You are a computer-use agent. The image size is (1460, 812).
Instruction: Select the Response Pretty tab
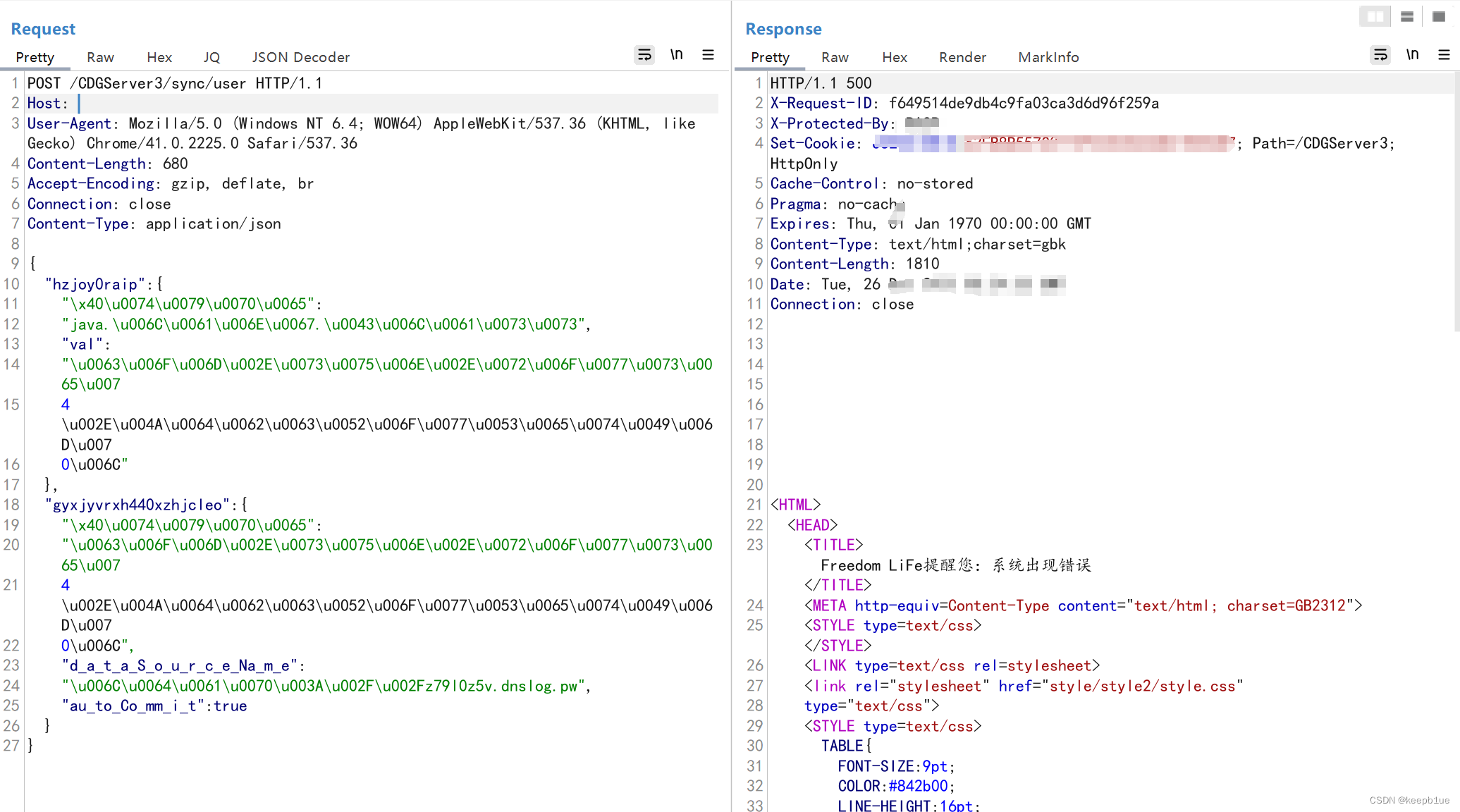(770, 57)
